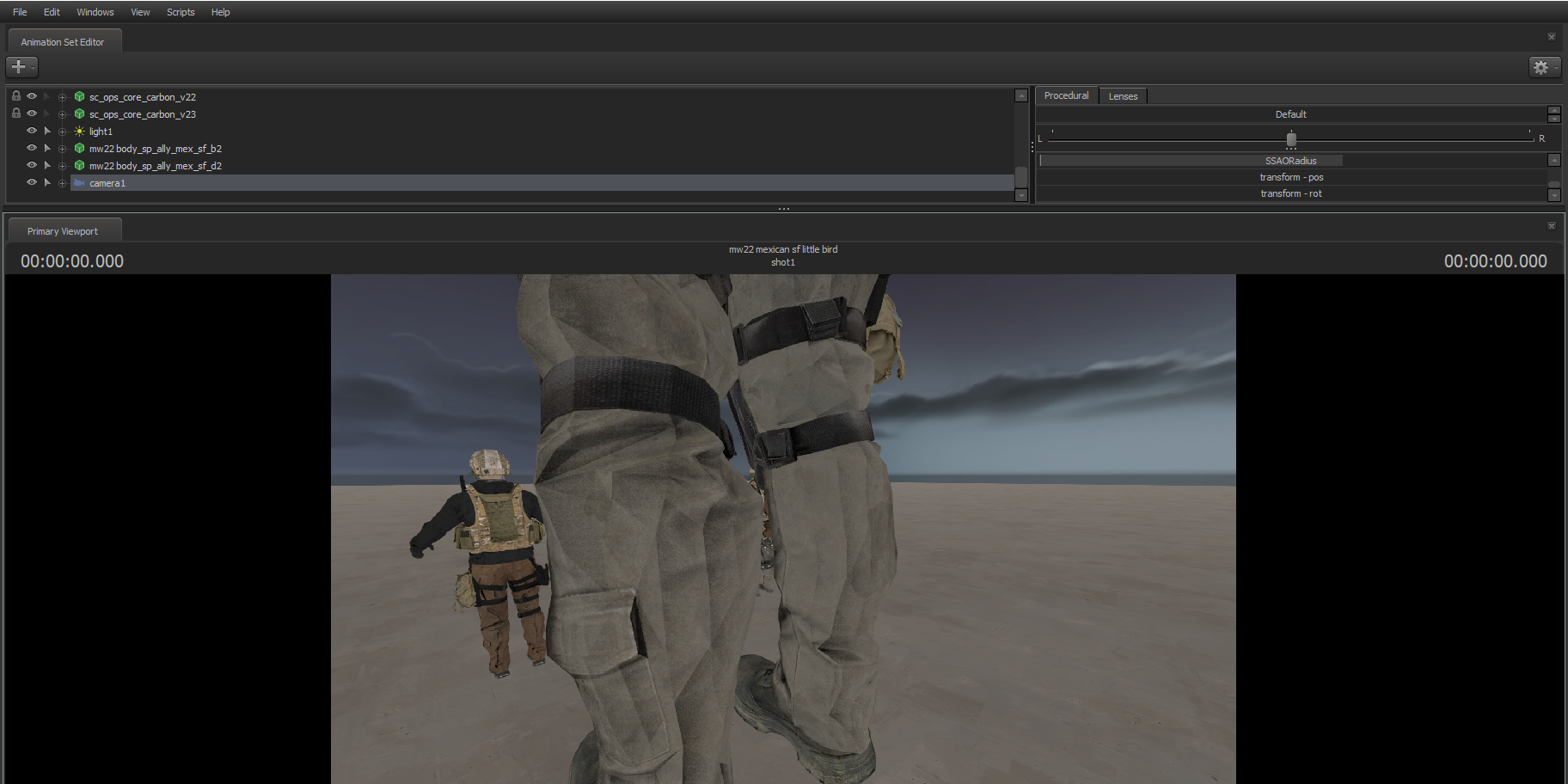Toggle the eye icon of sc_ops_core_carbon_v22
1568x784 pixels.
31,96
